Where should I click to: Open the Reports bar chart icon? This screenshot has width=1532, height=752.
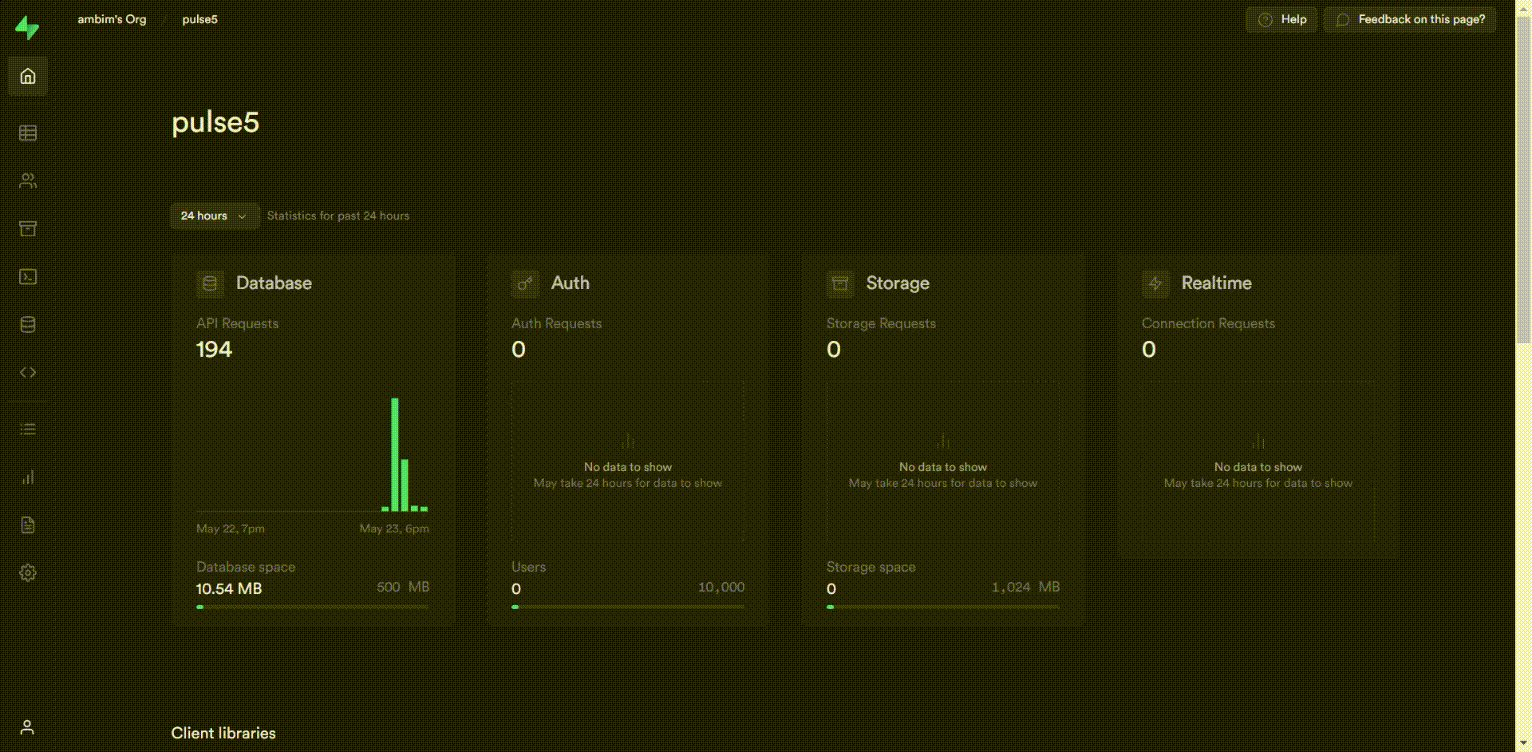(x=28, y=477)
